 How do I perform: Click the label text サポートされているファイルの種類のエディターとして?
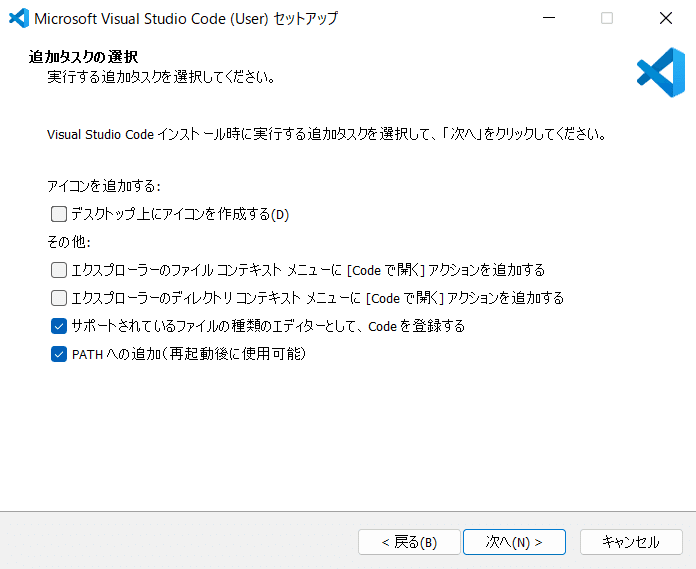[x=268, y=326]
